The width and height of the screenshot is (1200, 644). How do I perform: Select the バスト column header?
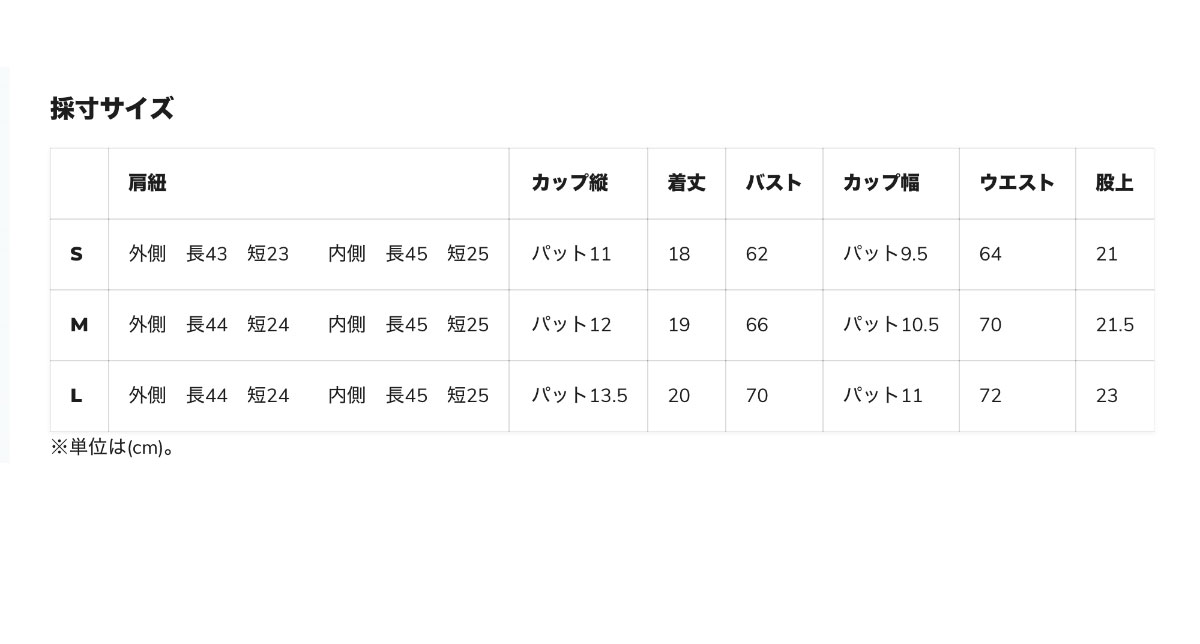[773, 183]
